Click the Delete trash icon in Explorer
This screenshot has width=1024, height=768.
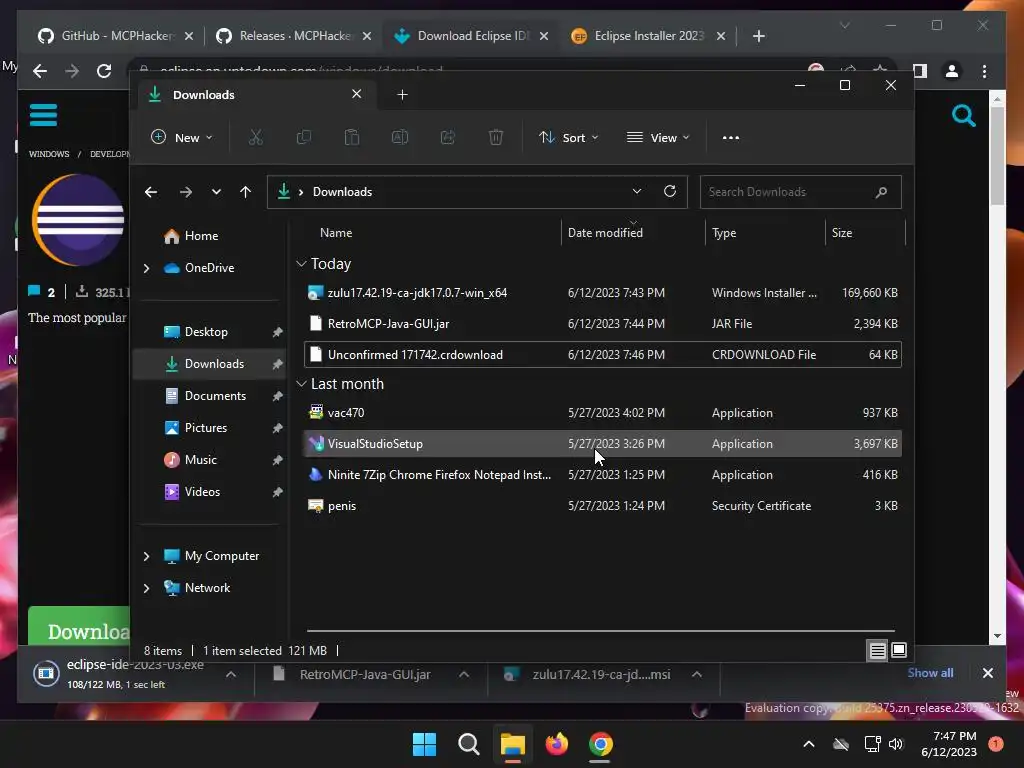(496, 138)
